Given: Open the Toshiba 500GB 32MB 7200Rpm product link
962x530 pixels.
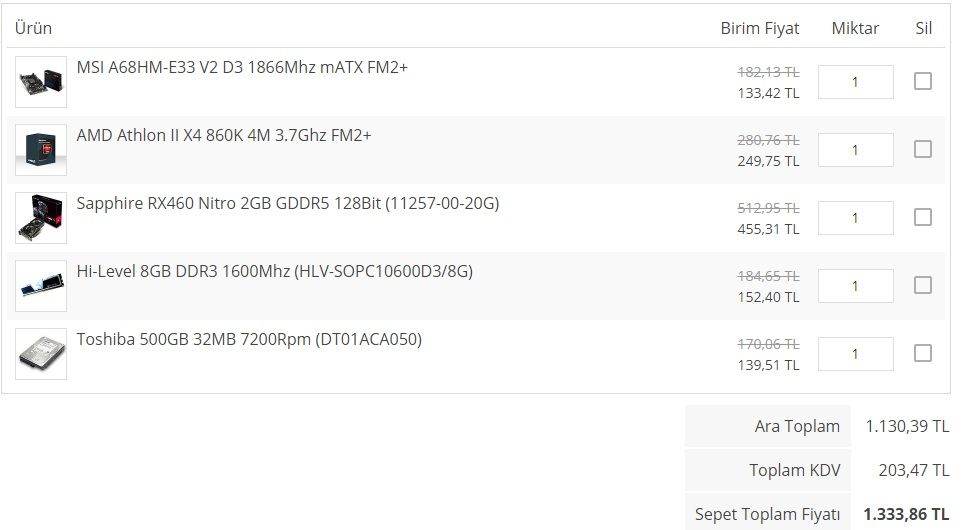Looking at the screenshot, I should coord(249,340).
